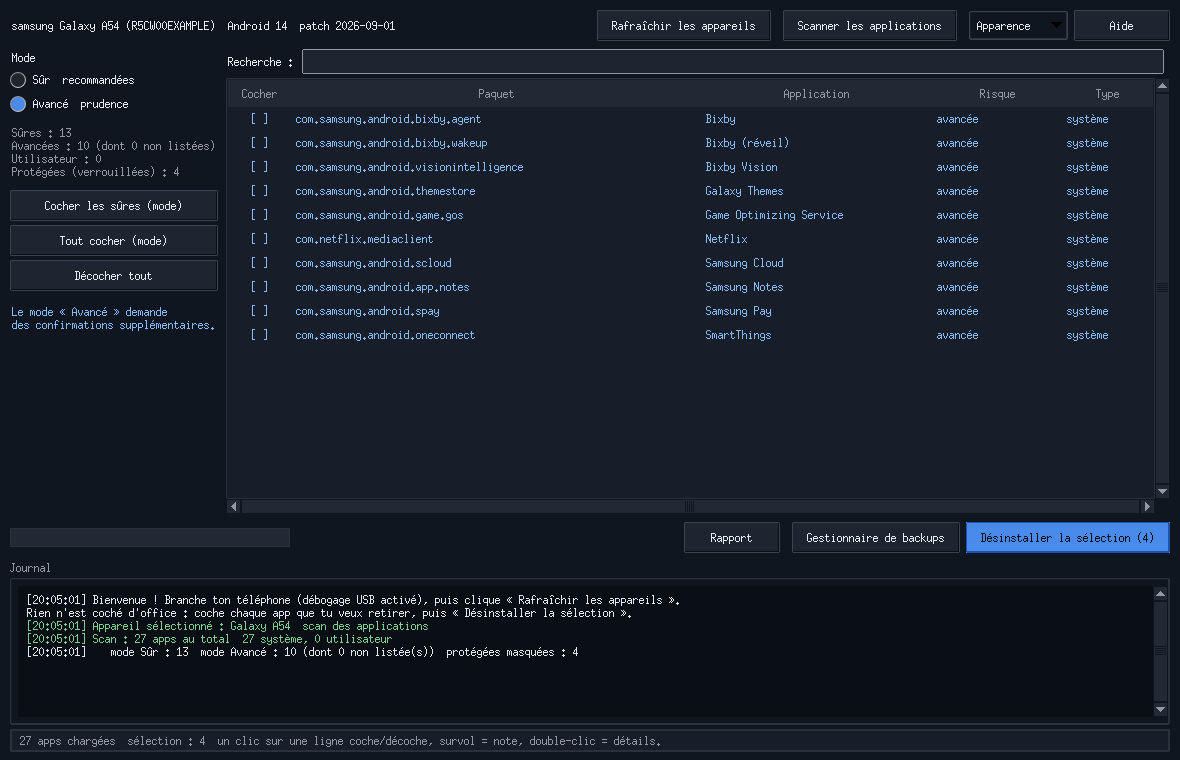This screenshot has width=1180, height=760.
Task: Click 'Désinstaller la sélection (4)' button
Action: [1067, 538]
